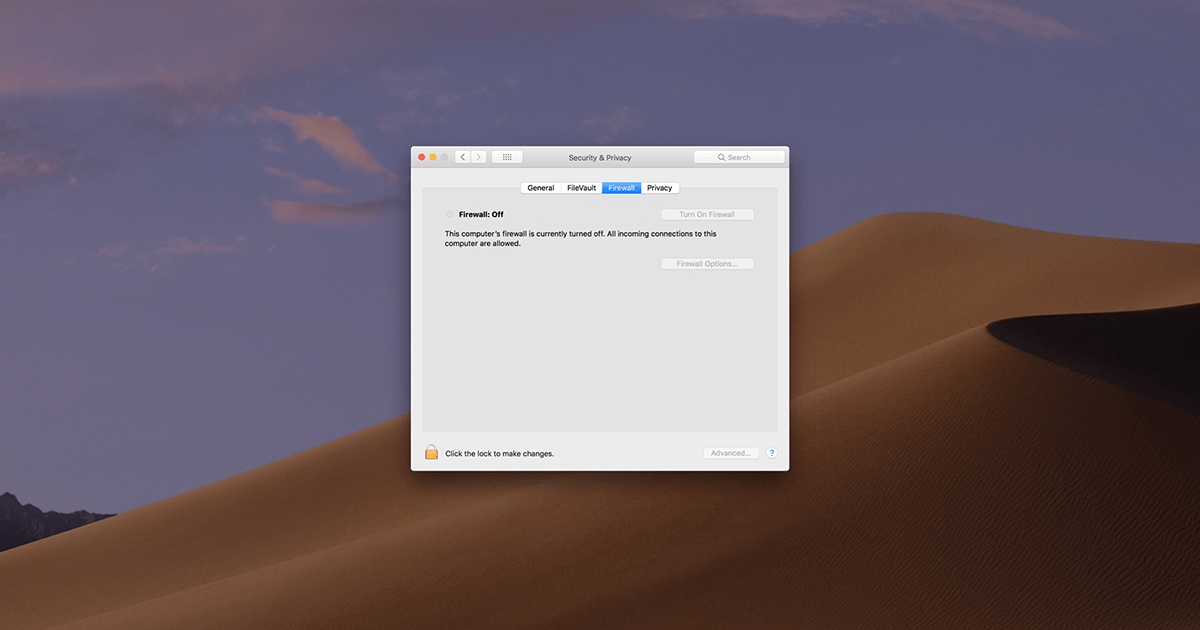Switch to the General tab
1200x630 pixels.
(540, 187)
